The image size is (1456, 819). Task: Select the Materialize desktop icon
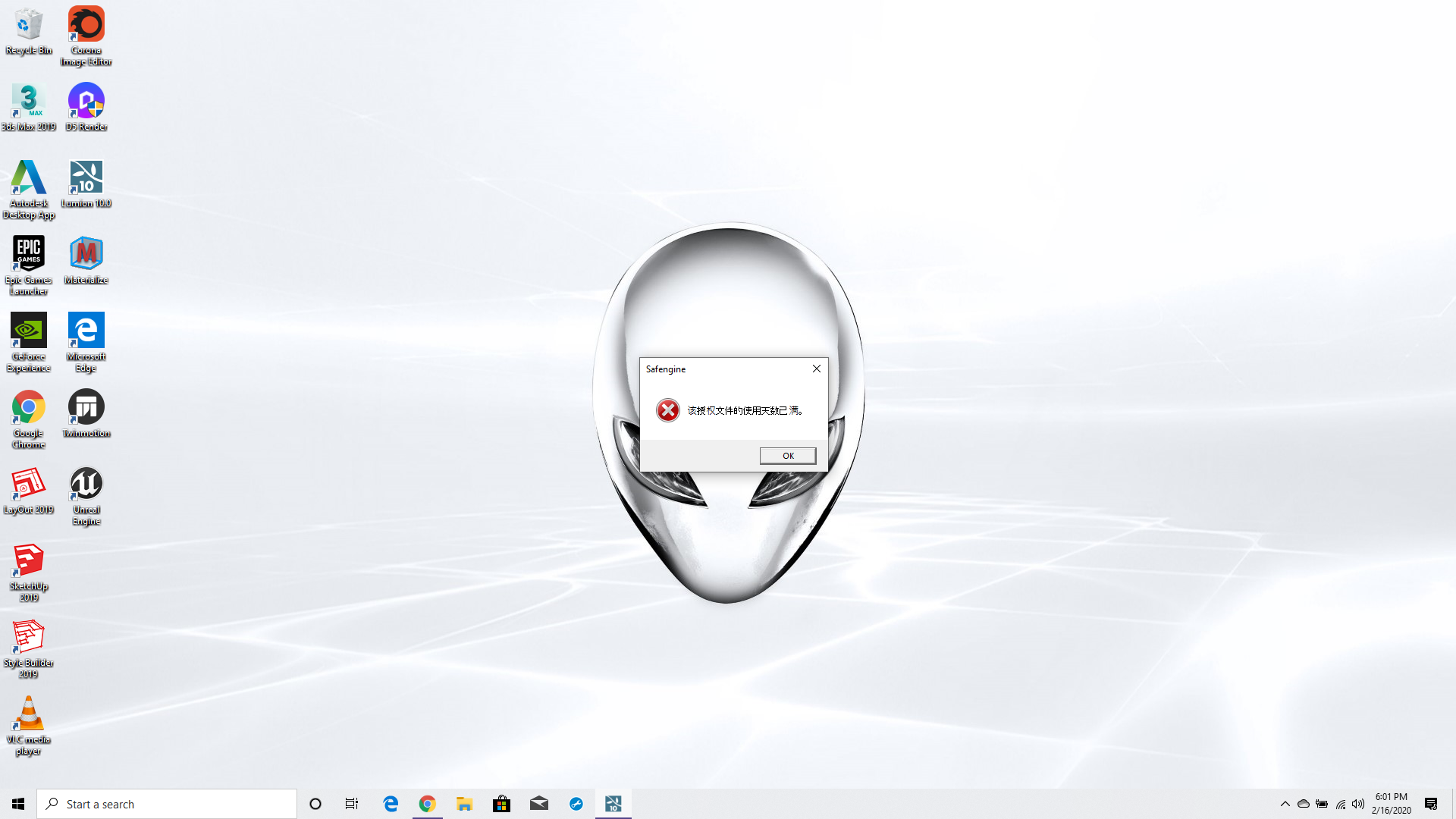(86, 260)
